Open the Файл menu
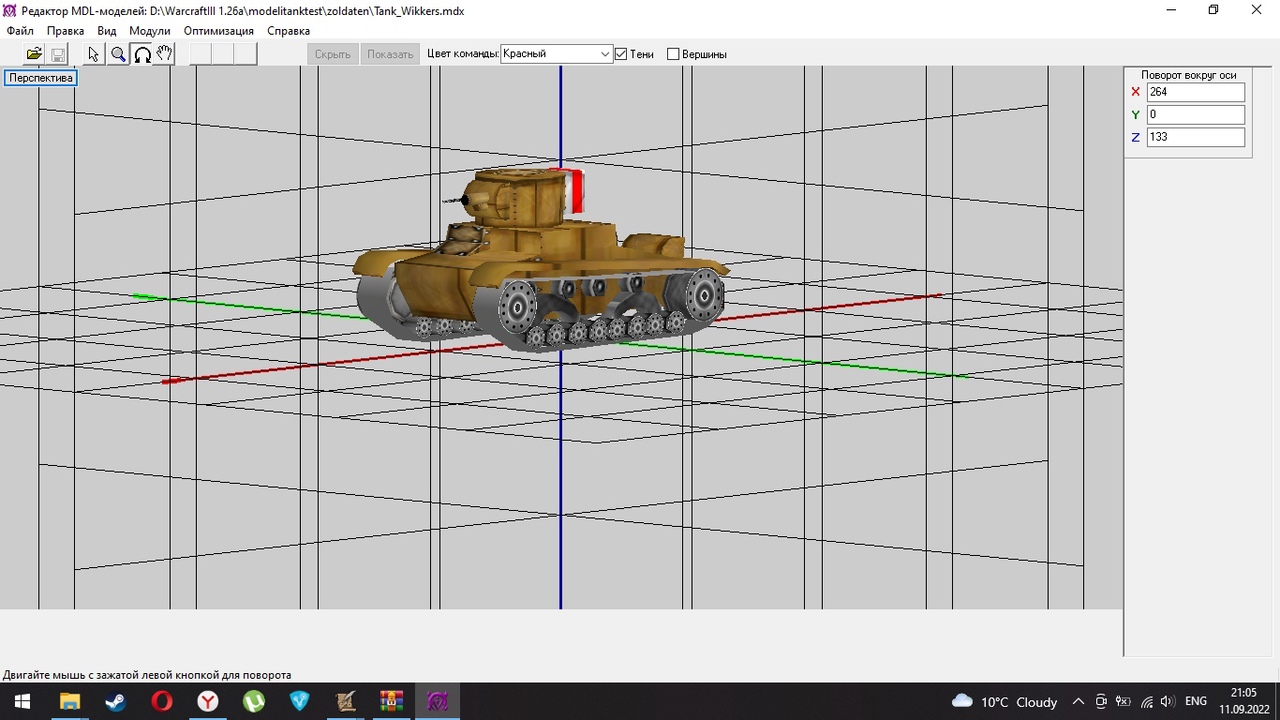This screenshot has height=720, width=1280. point(20,31)
